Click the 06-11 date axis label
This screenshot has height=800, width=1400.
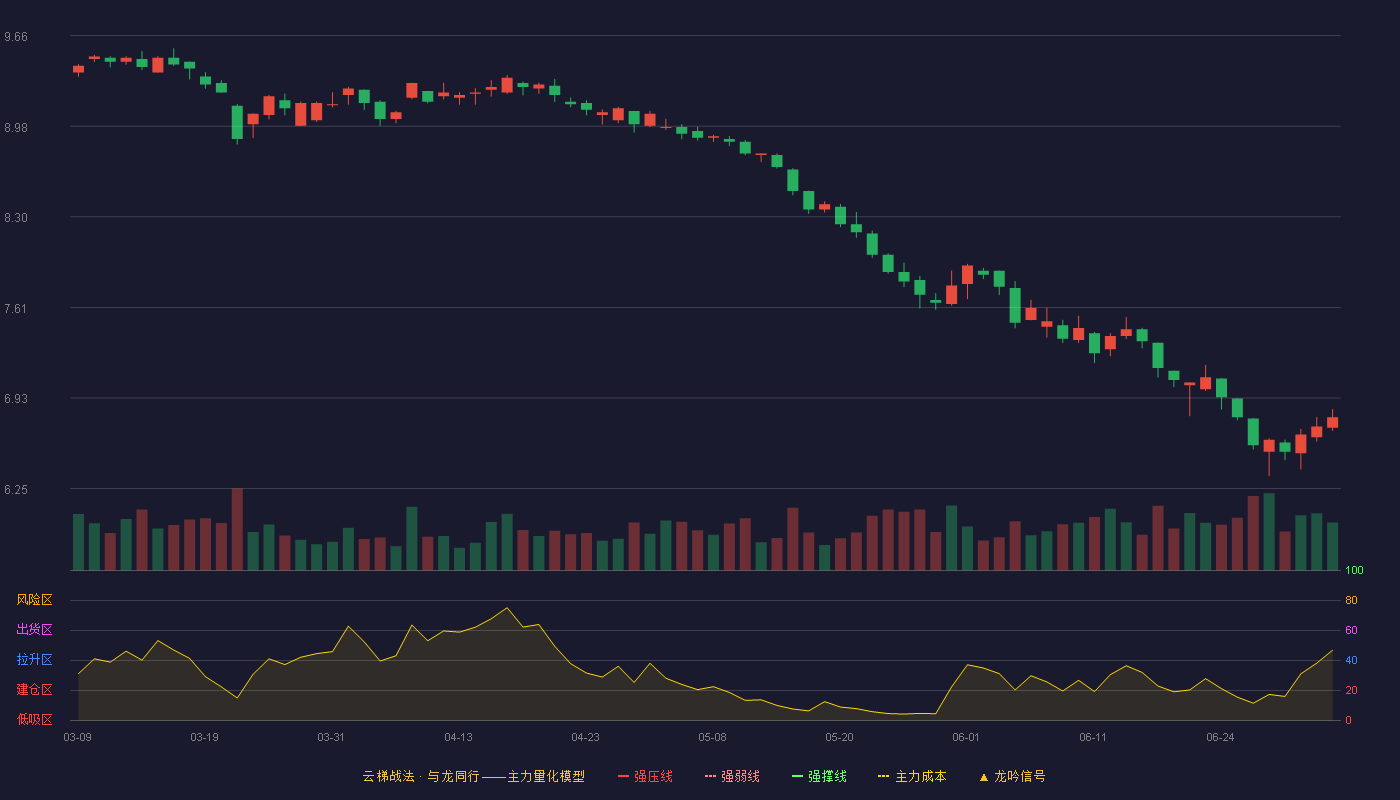pos(1093,737)
